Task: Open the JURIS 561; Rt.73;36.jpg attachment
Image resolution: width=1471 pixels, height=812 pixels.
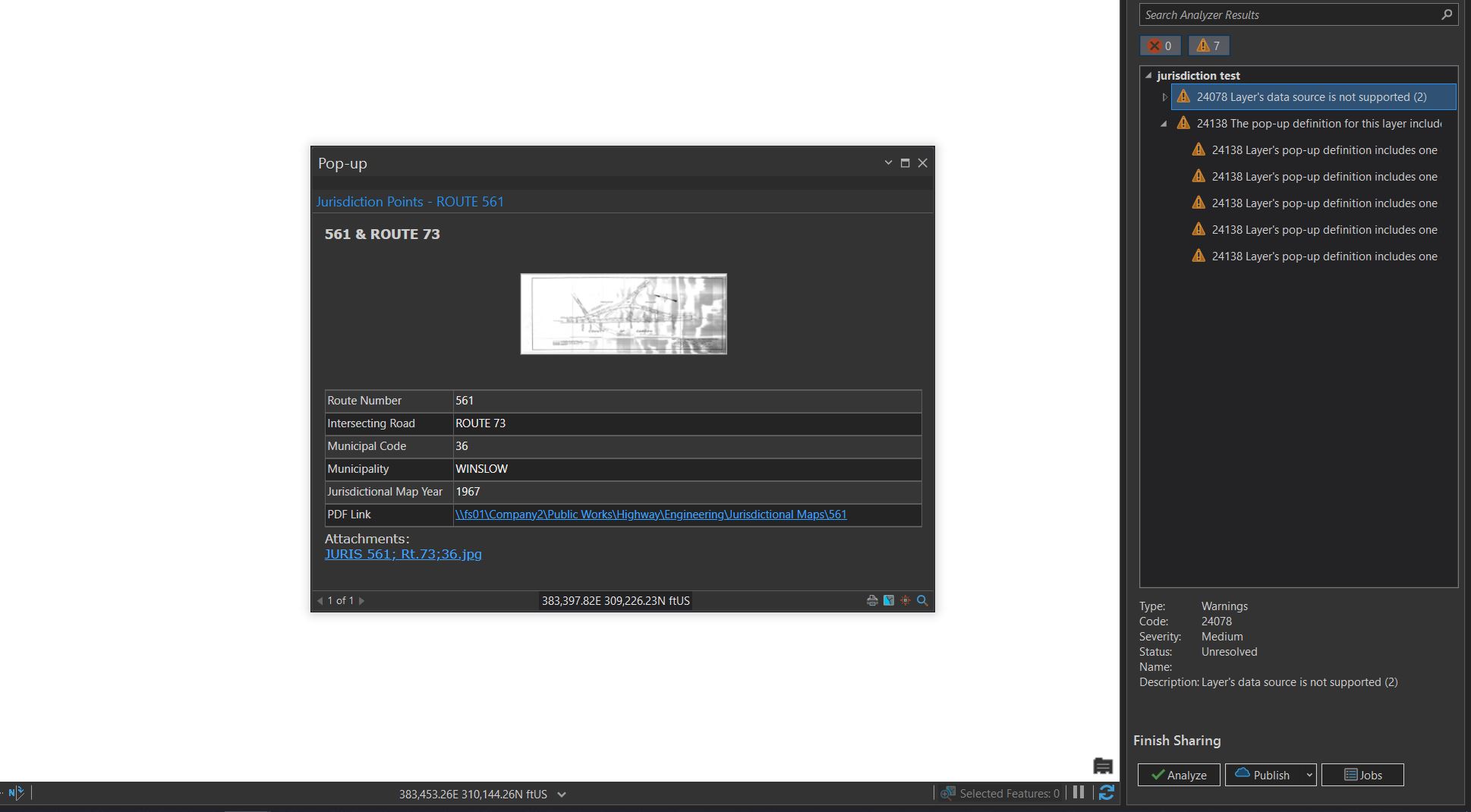Action: pos(403,554)
